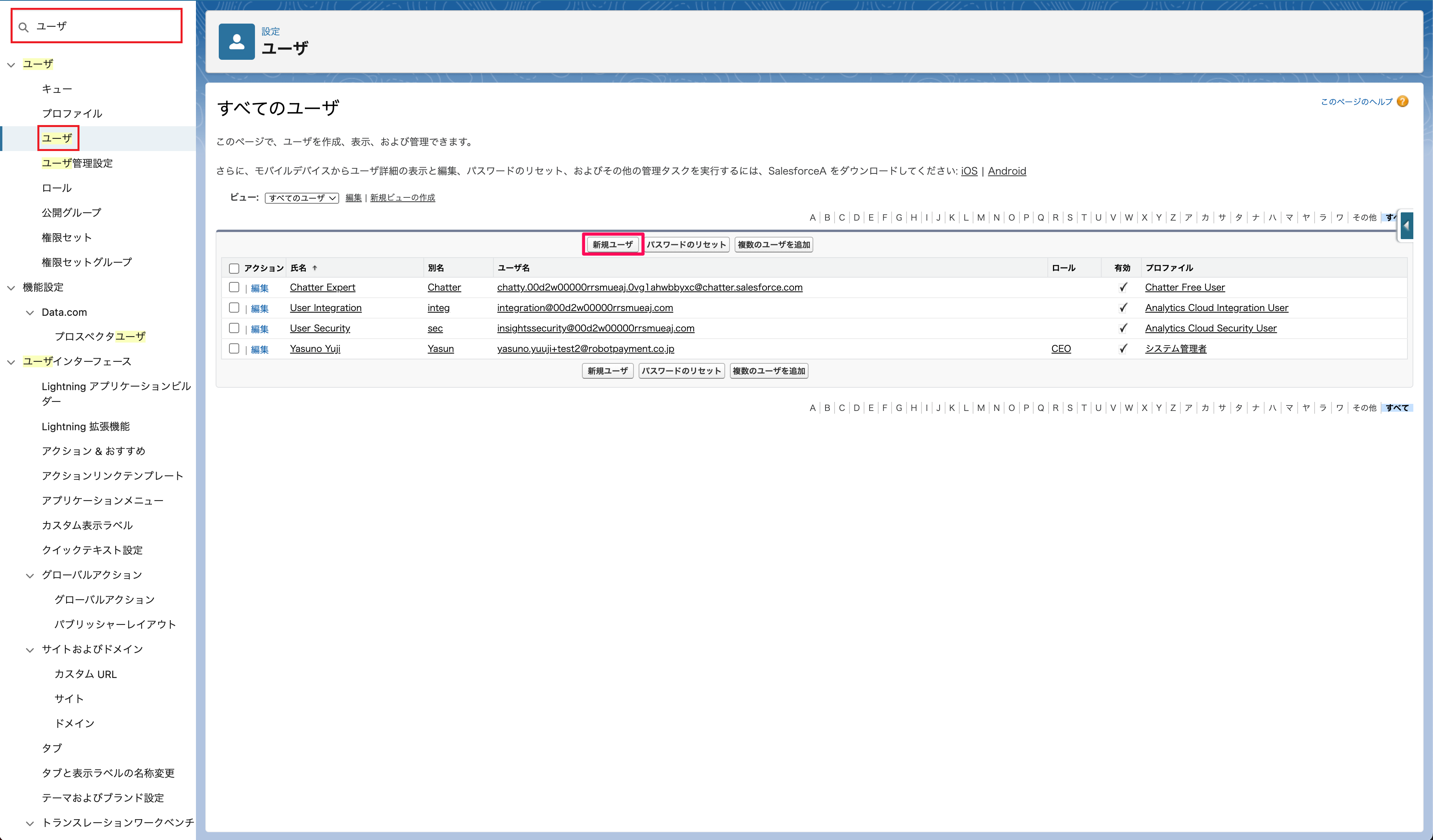Open Lightning 拡張機能 in the sidebar

point(85,426)
